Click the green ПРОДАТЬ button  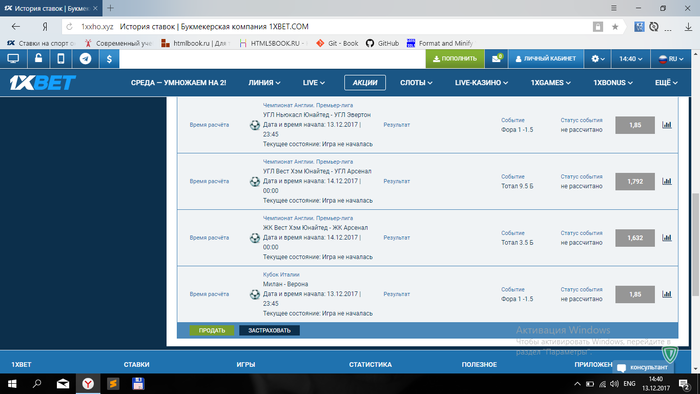212,330
